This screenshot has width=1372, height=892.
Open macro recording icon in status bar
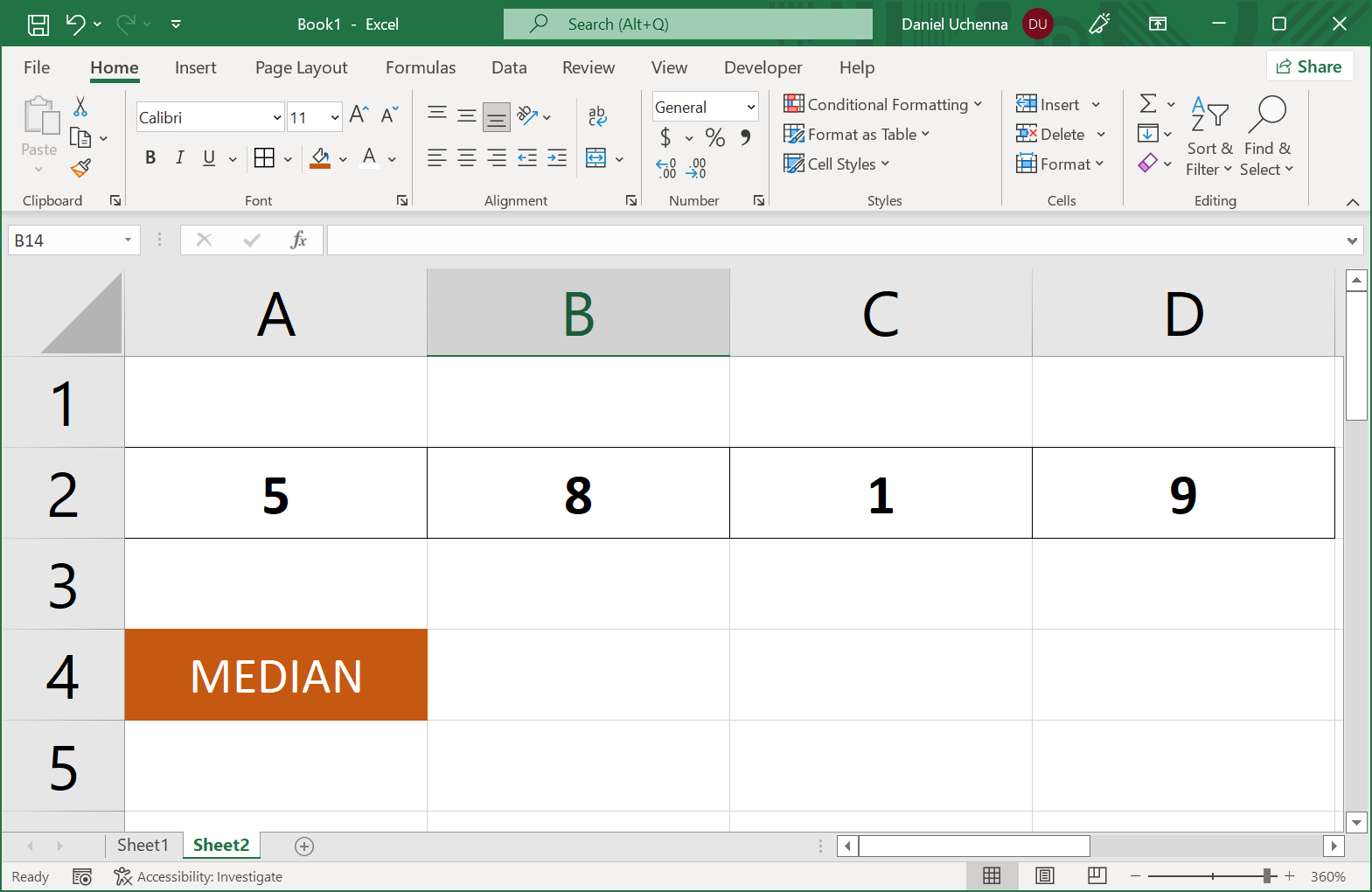82,876
